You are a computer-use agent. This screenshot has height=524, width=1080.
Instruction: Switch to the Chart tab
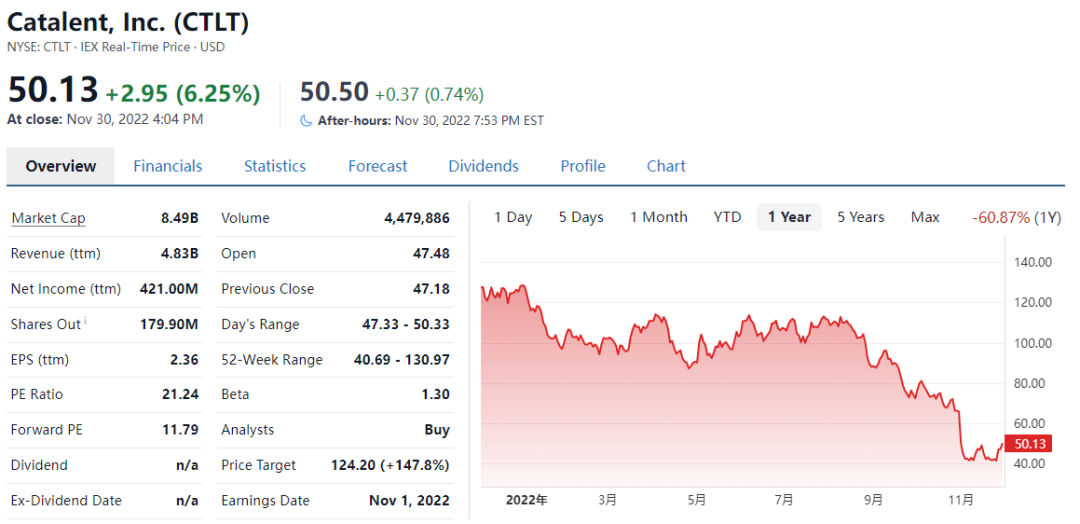click(666, 166)
